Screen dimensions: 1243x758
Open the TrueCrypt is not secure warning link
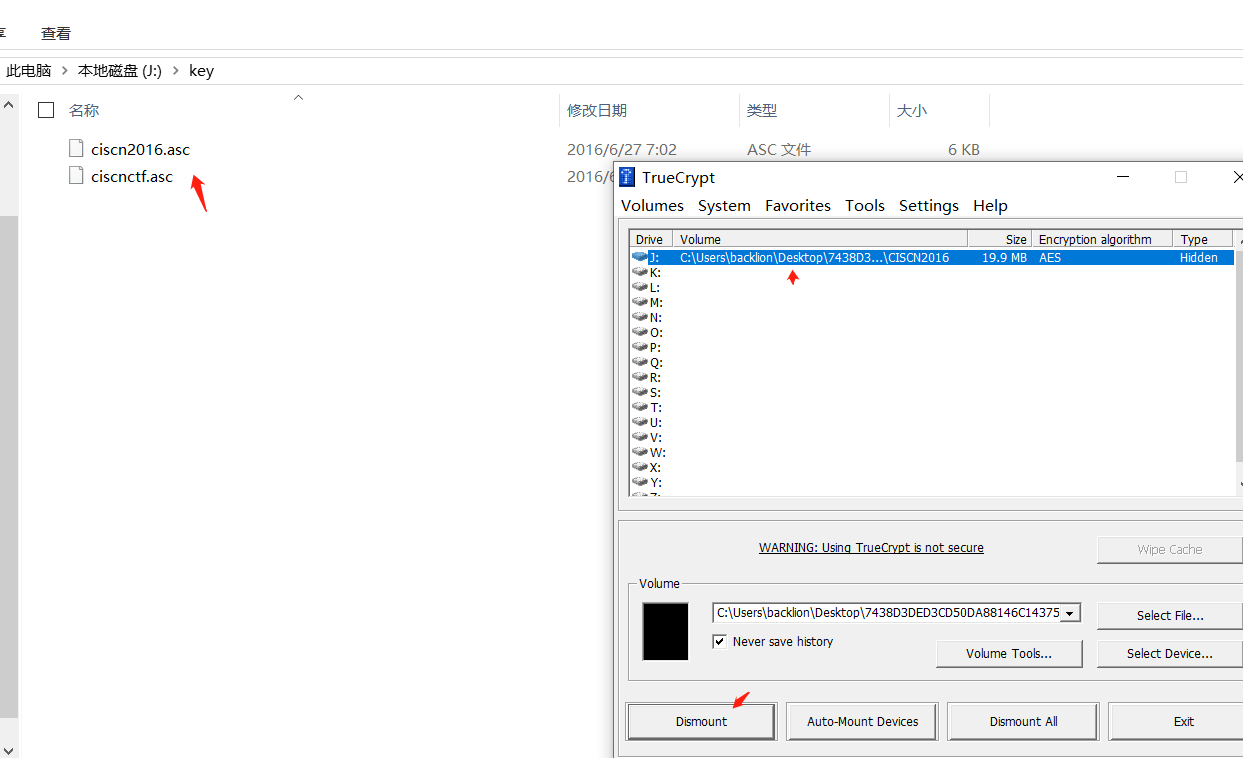pos(871,548)
